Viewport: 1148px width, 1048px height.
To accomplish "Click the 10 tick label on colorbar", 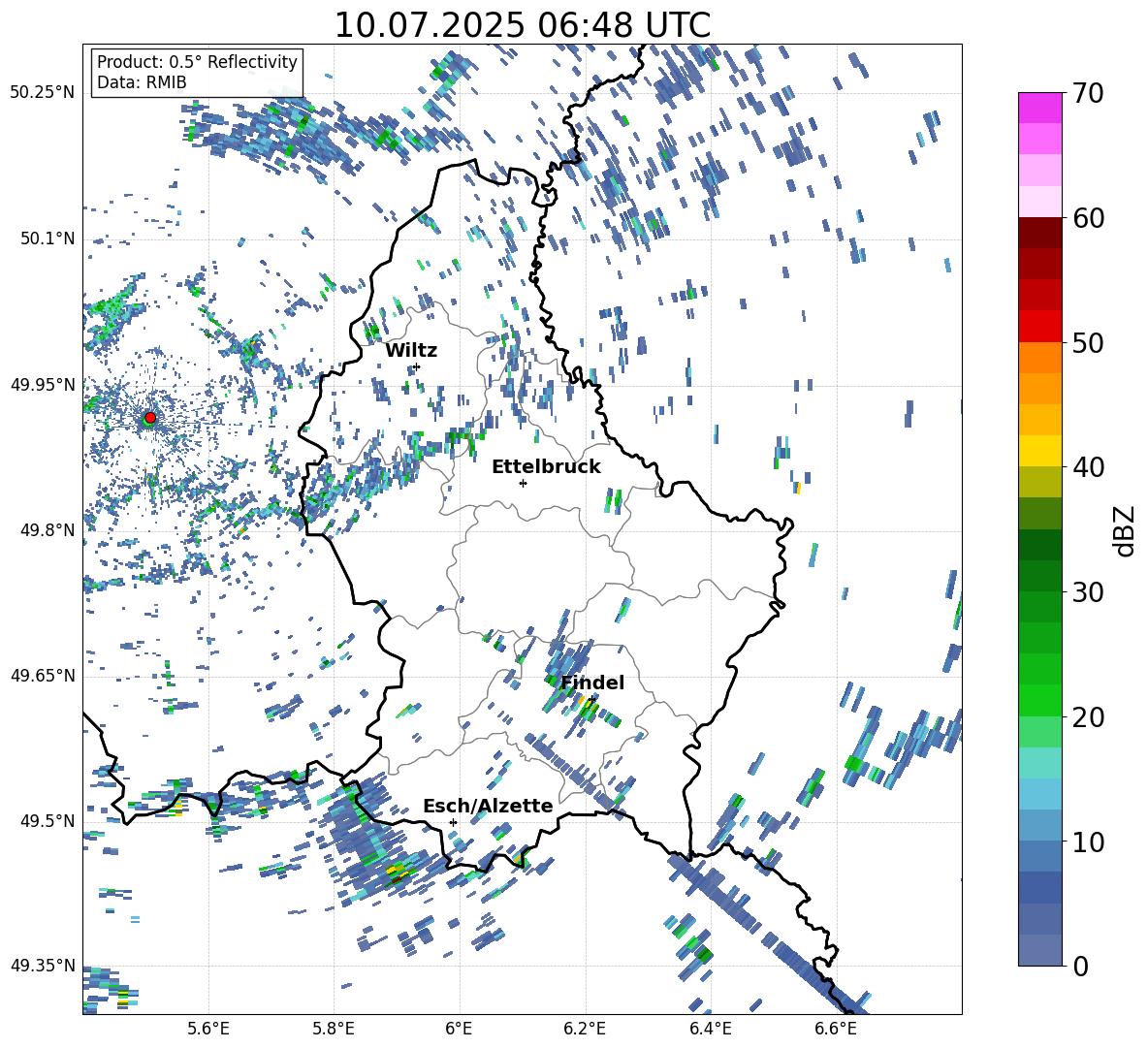I will (x=1087, y=841).
